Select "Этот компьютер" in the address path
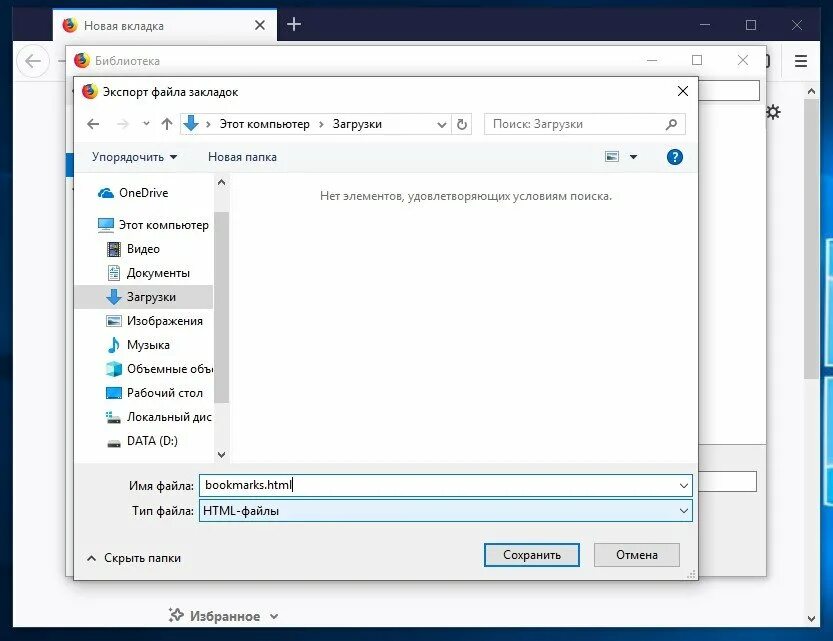Viewport: 833px width, 641px height. click(265, 124)
